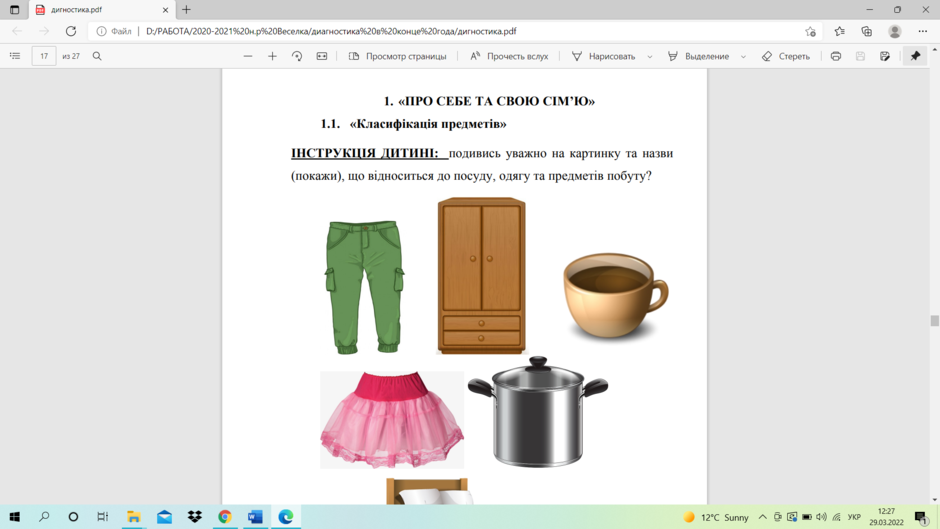Open the table of contents sidebar

15,56
